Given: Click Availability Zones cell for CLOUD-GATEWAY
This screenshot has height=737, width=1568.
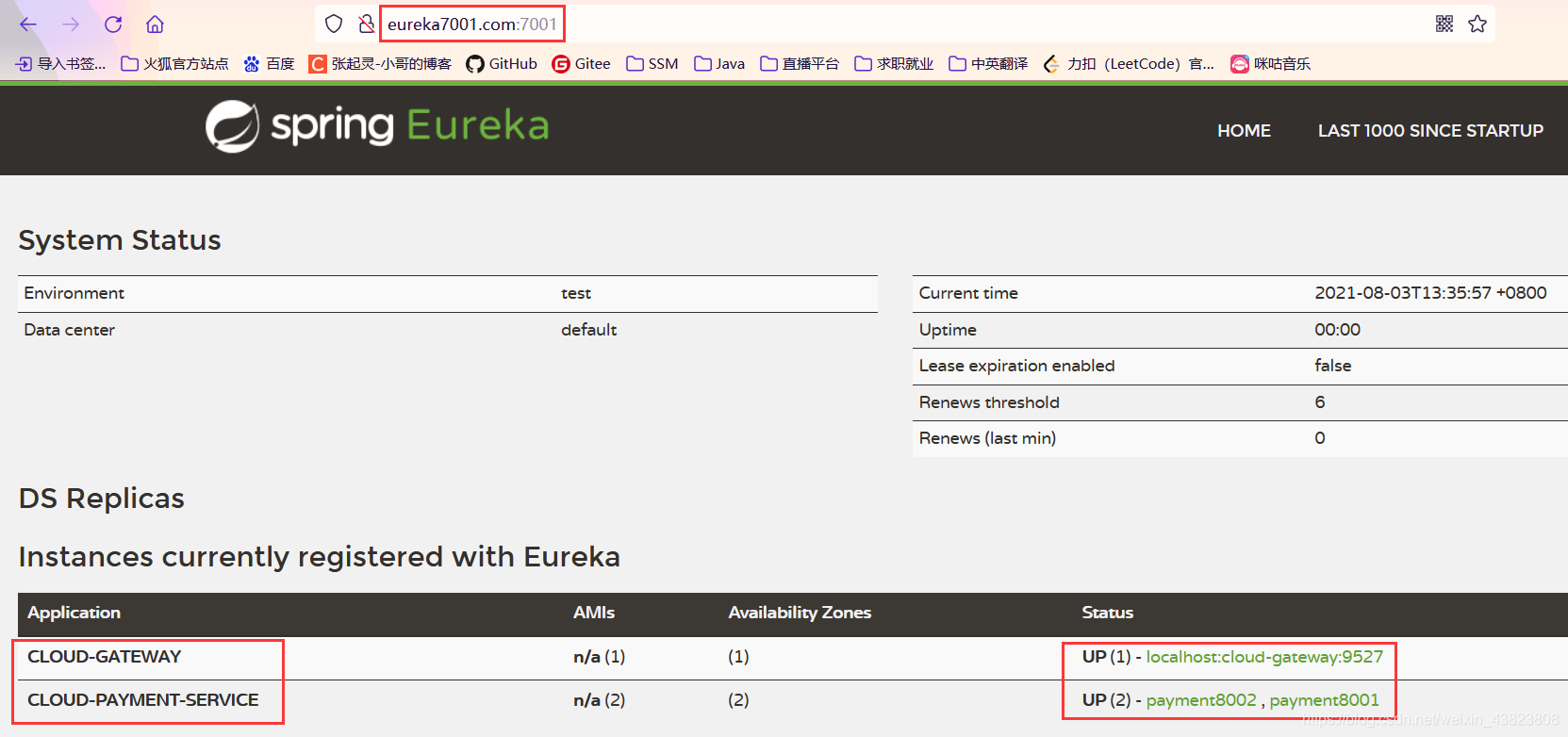Looking at the screenshot, I should (x=738, y=657).
